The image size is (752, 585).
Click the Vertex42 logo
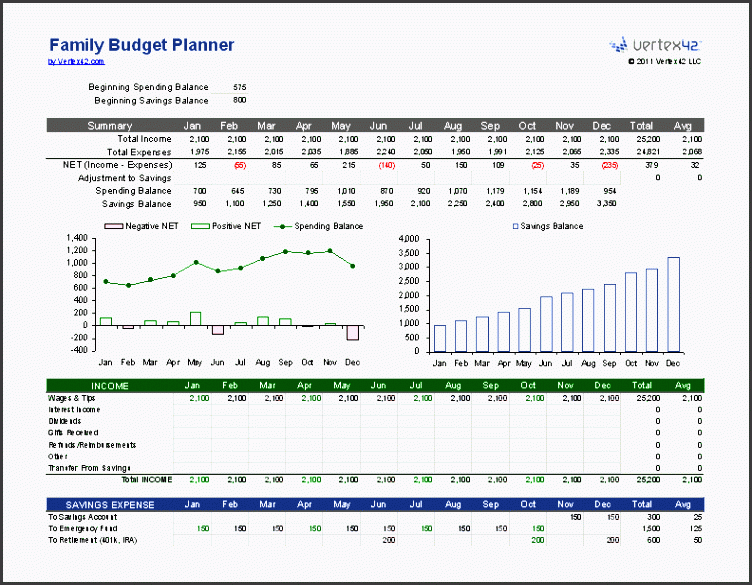657,44
